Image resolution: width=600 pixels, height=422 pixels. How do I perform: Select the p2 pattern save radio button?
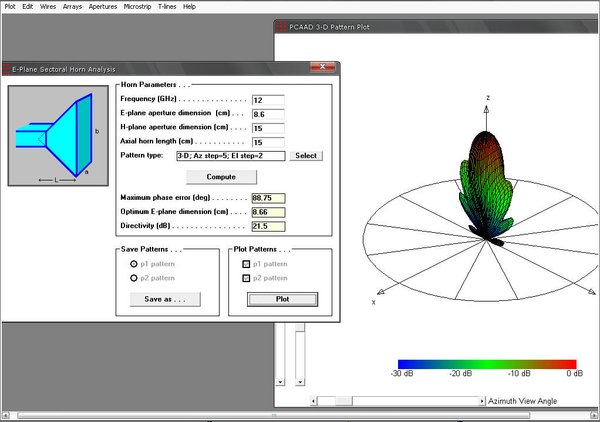[134, 278]
